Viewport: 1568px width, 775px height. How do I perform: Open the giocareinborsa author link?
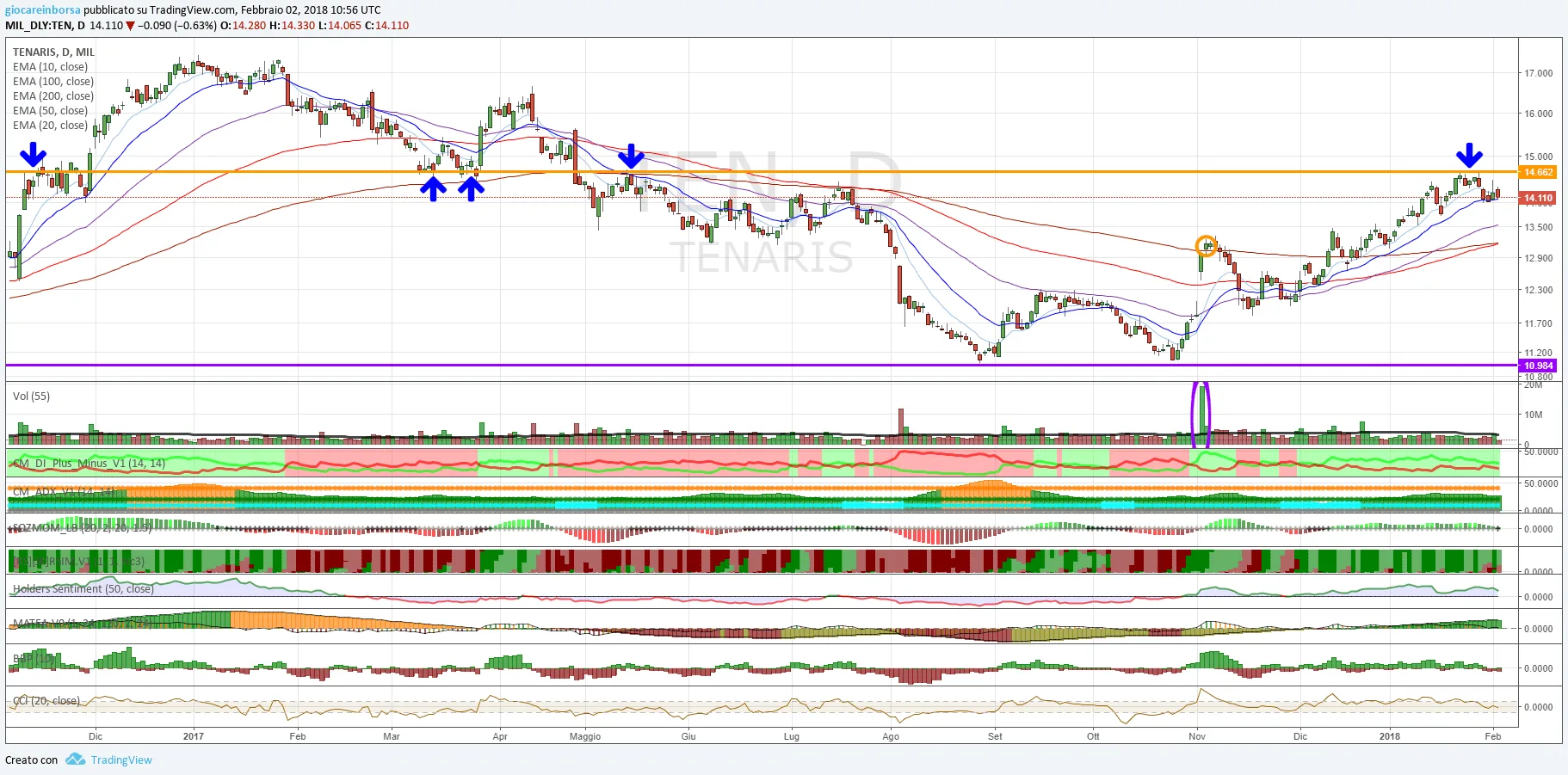tap(43, 9)
